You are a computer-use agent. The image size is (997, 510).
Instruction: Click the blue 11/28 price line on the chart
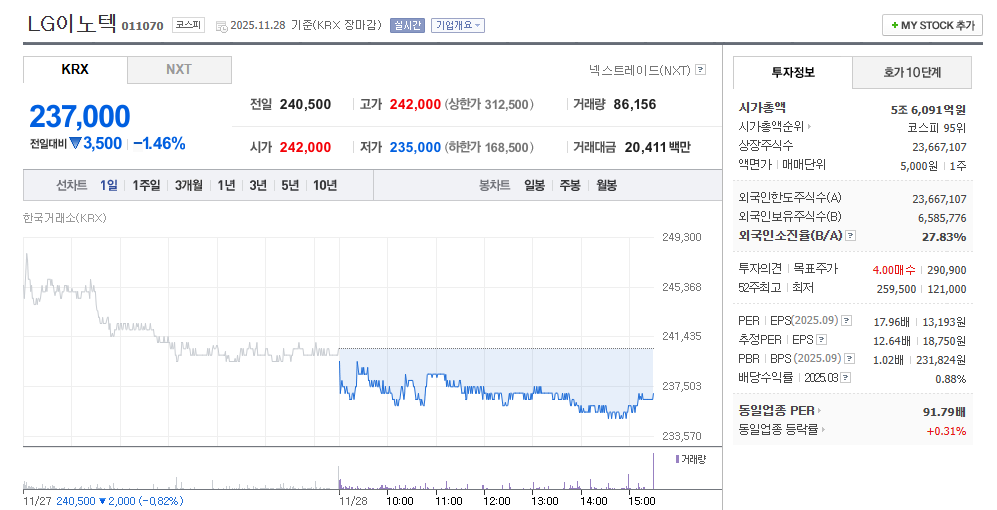pos(496,392)
